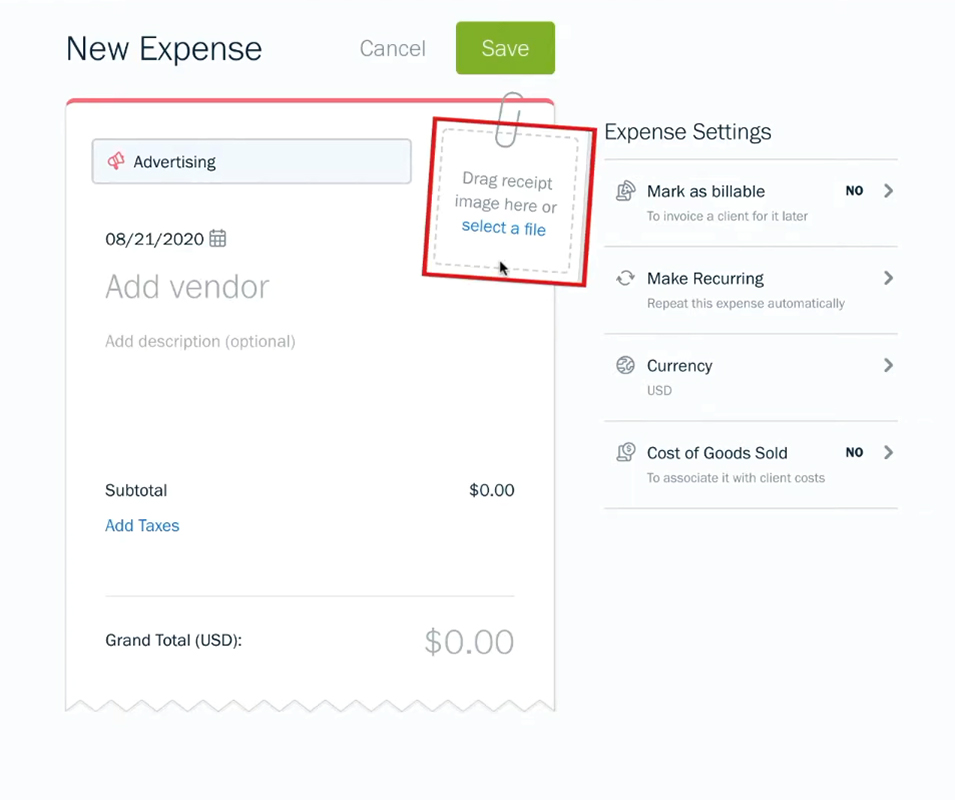This screenshot has height=800, width=955.
Task: Click the select a file link
Action: (504, 228)
